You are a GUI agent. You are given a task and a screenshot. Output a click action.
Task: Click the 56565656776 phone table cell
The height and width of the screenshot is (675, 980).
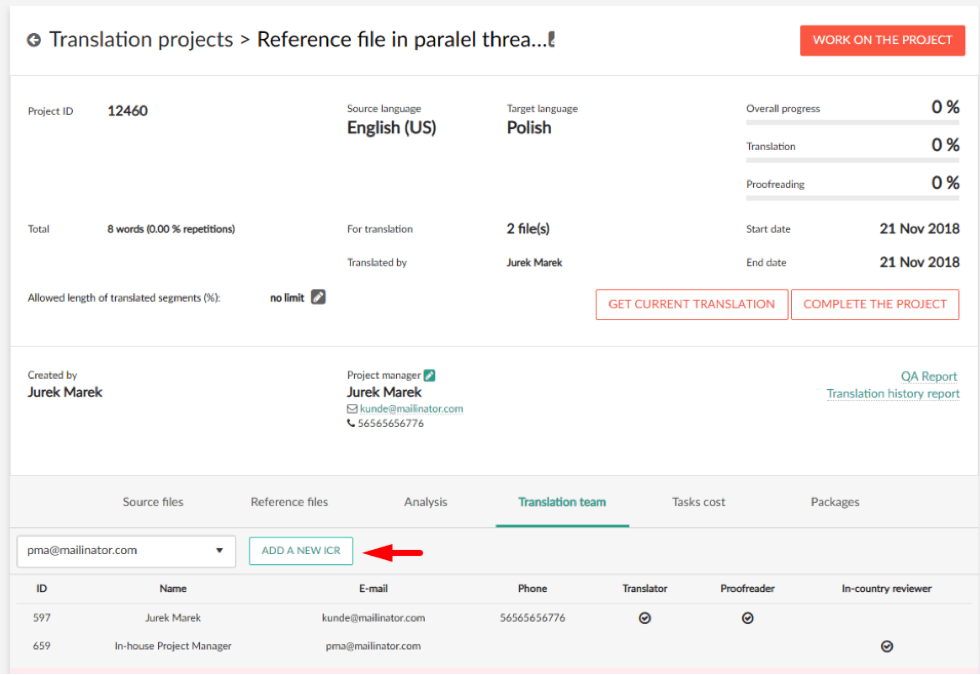532,618
